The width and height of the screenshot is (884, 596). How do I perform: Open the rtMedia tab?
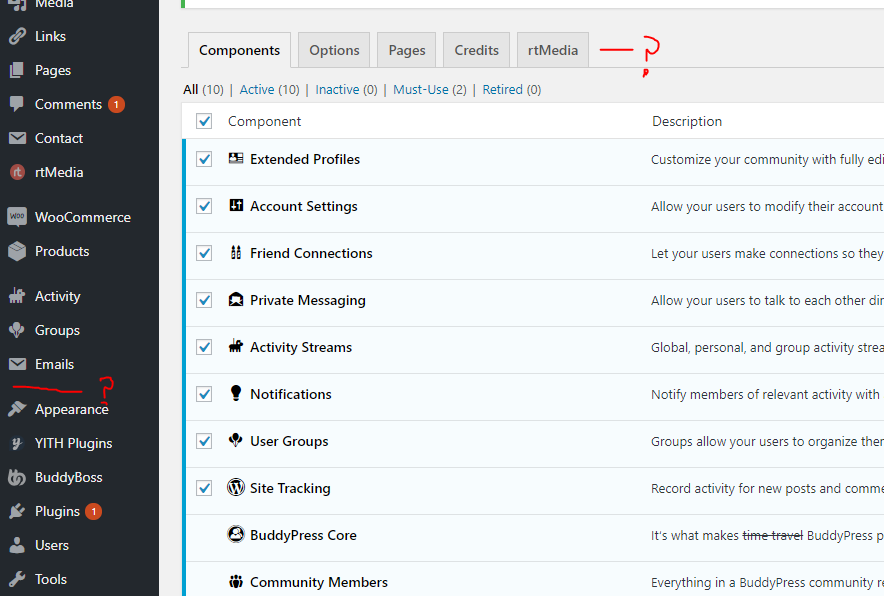click(x=553, y=50)
